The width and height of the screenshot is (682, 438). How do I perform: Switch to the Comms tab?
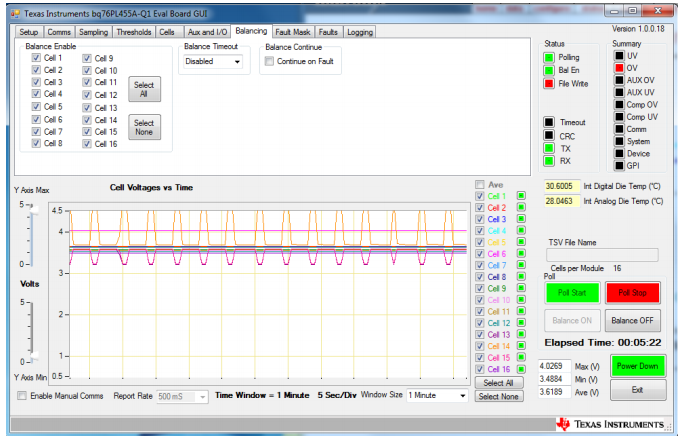[59, 32]
